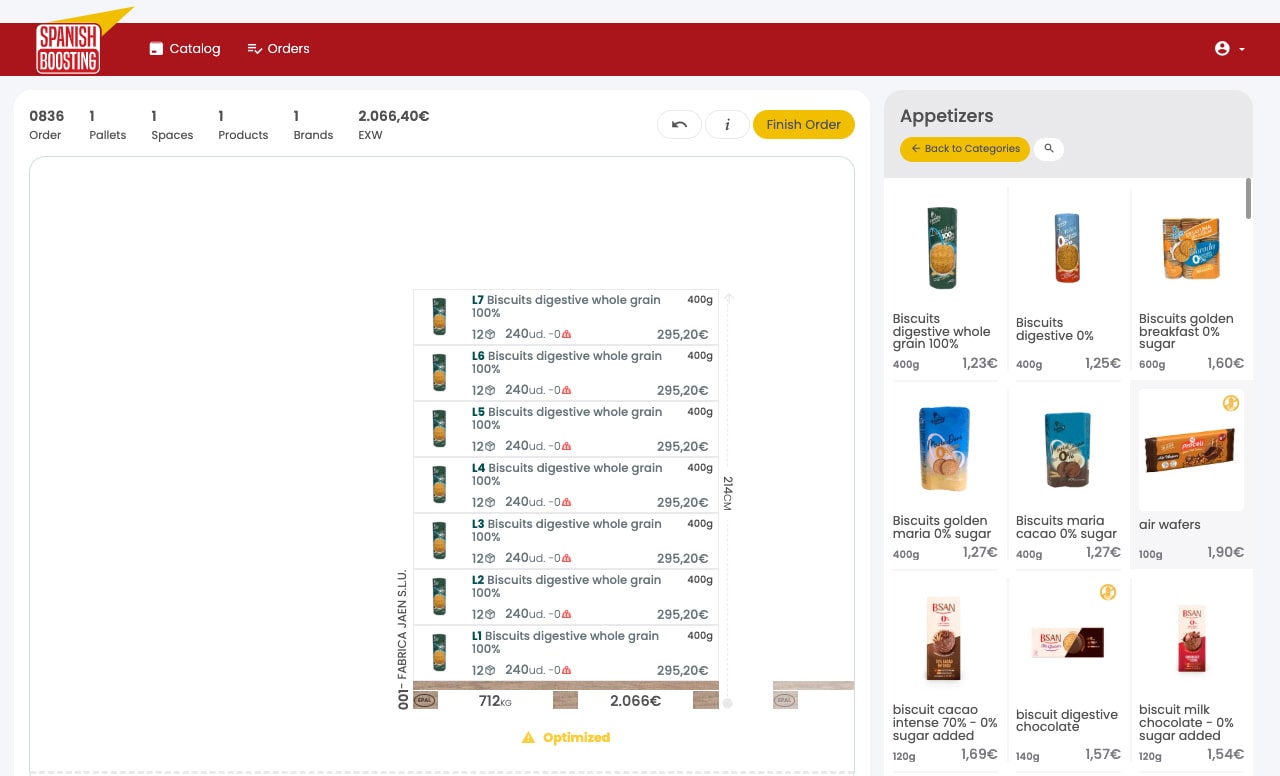Viewport: 1280px width, 776px height.
Task: Click the product list scrollbar
Action: [x=1248, y=198]
